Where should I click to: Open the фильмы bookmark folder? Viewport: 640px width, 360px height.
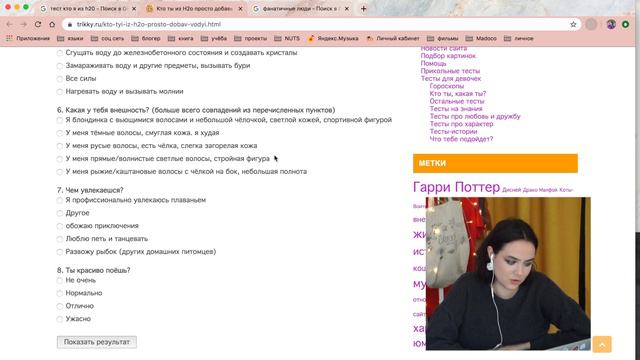click(x=442, y=38)
